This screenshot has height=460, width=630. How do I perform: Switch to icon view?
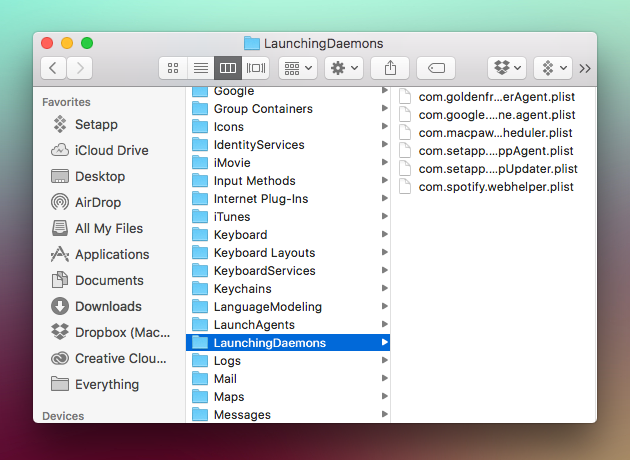tap(173, 68)
